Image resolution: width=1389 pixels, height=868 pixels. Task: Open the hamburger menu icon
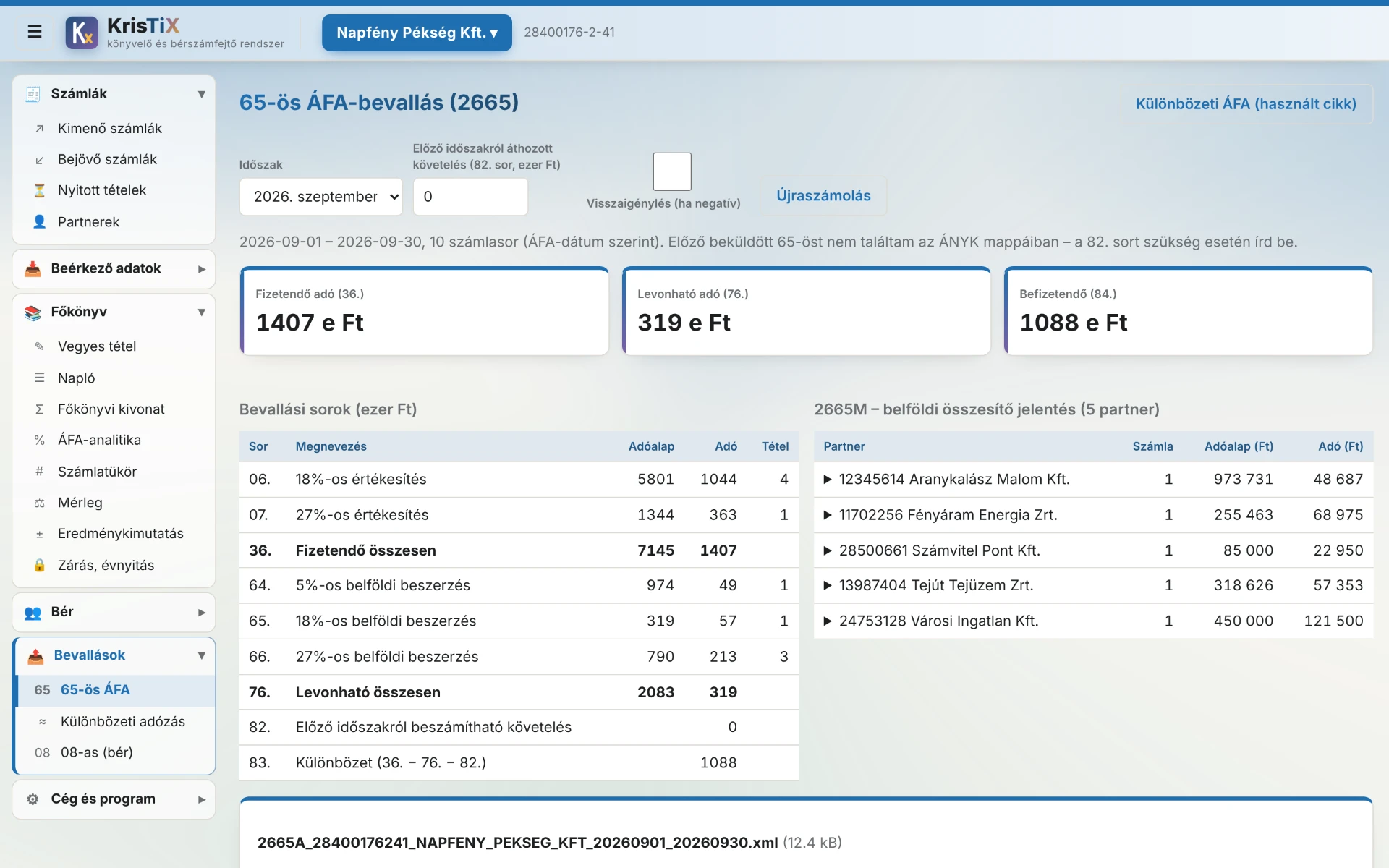click(34, 32)
